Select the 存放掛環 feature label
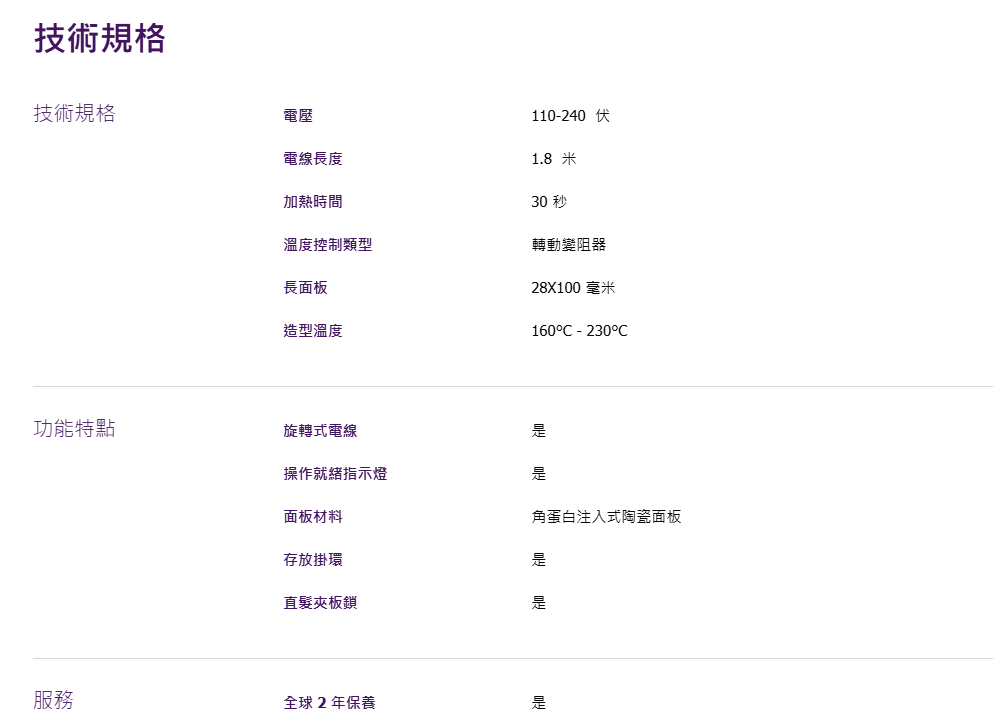This screenshot has width=1006, height=728. point(313,560)
